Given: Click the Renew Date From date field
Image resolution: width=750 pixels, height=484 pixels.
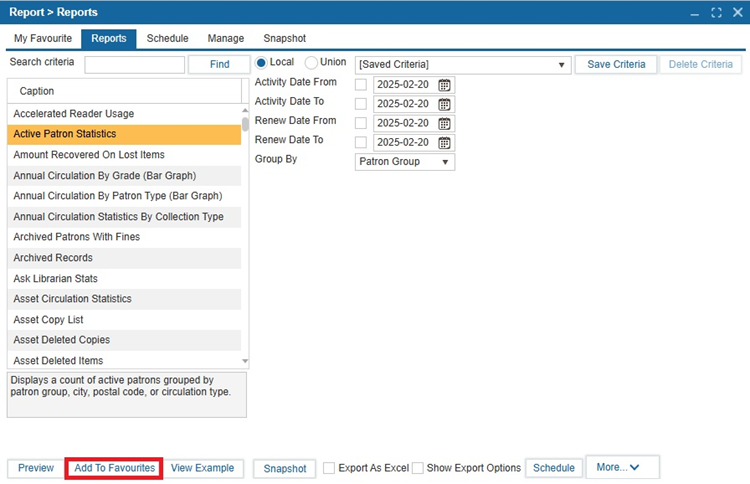Looking at the screenshot, I should [406, 123].
